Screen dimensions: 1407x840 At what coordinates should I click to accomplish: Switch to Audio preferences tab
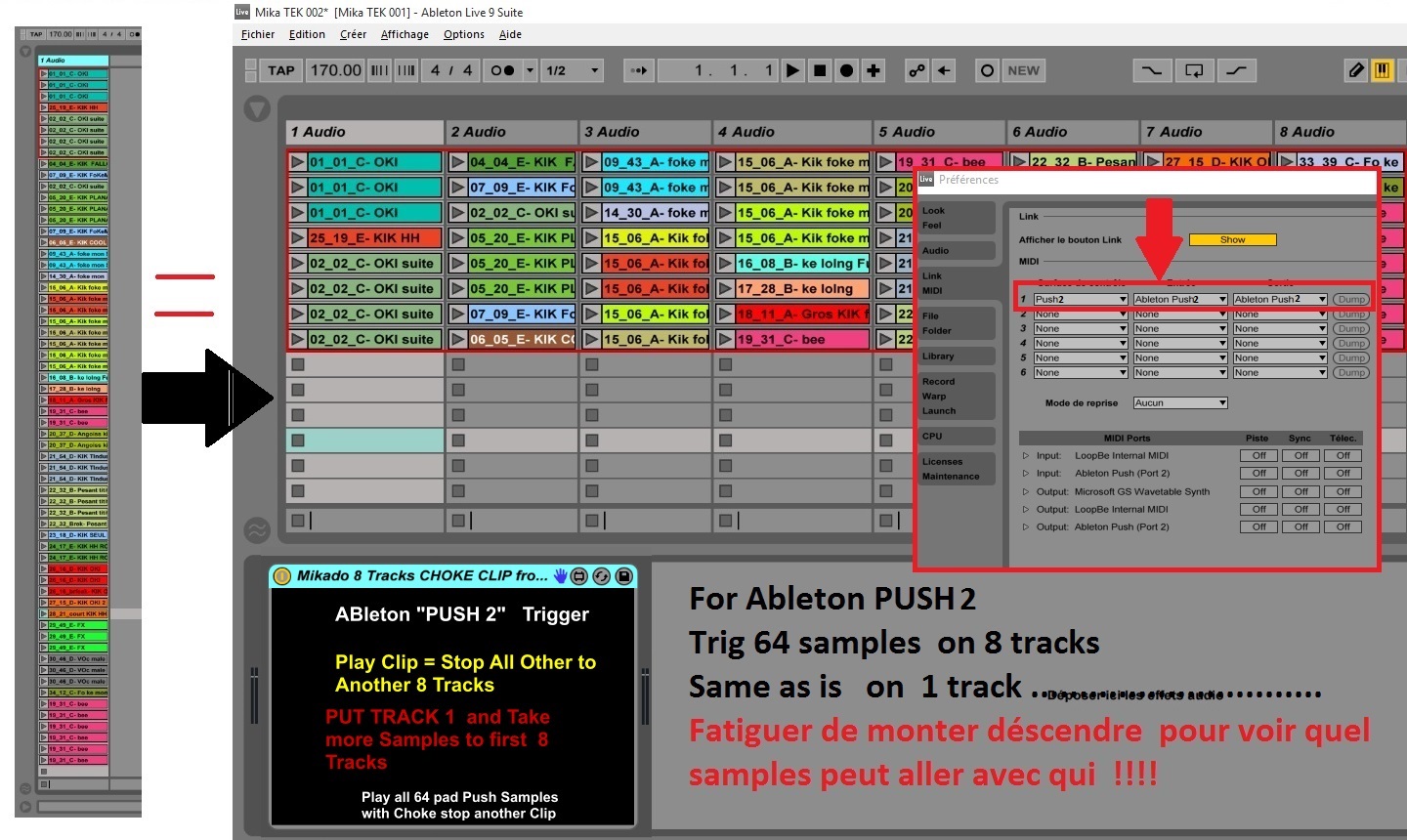pyautogui.click(x=936, y=251)
